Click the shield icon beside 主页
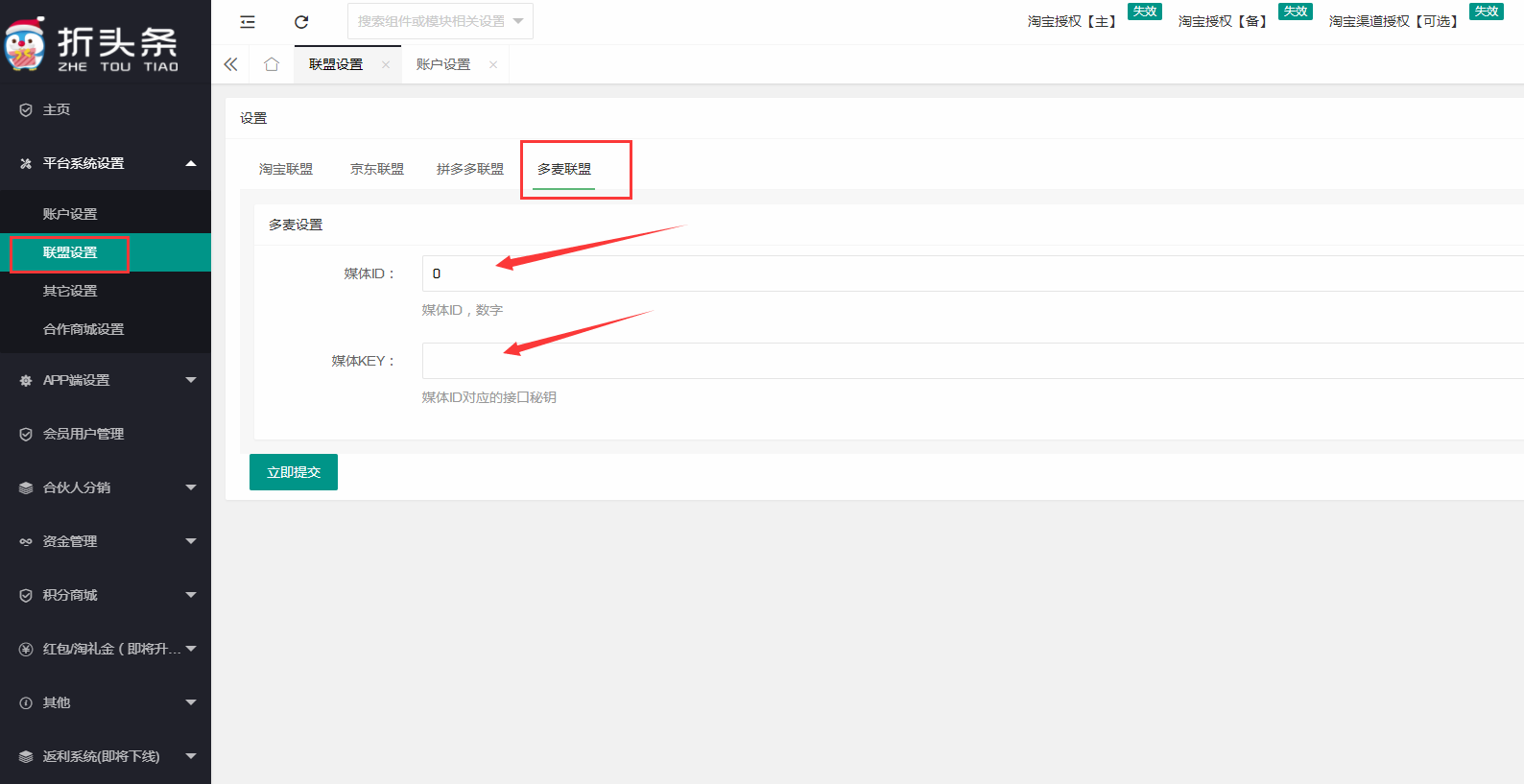This screenshot has width=1524, height=784. [x=26, y=110]
